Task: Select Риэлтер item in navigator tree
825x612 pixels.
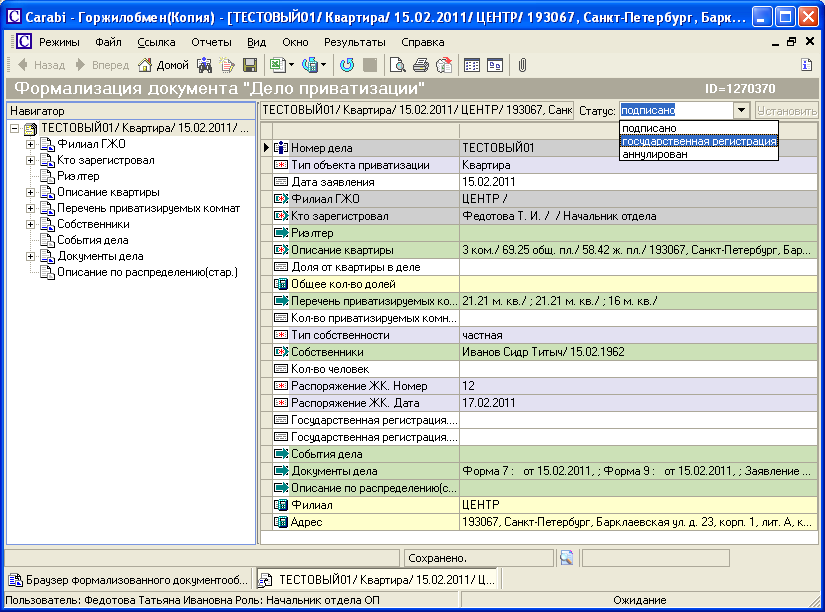Action: click(x=77, y=176)
